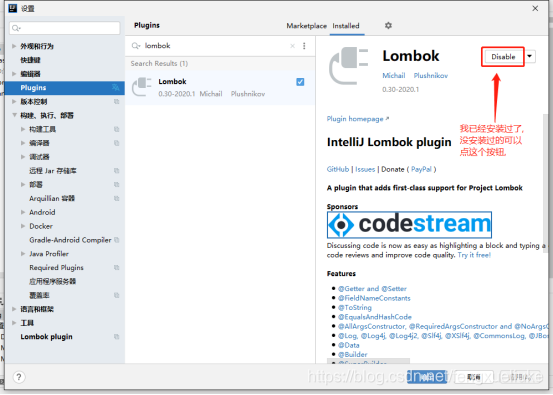Open the Lombok plugin settings page
Screen dimensions: 553x395
coord(46,337)
